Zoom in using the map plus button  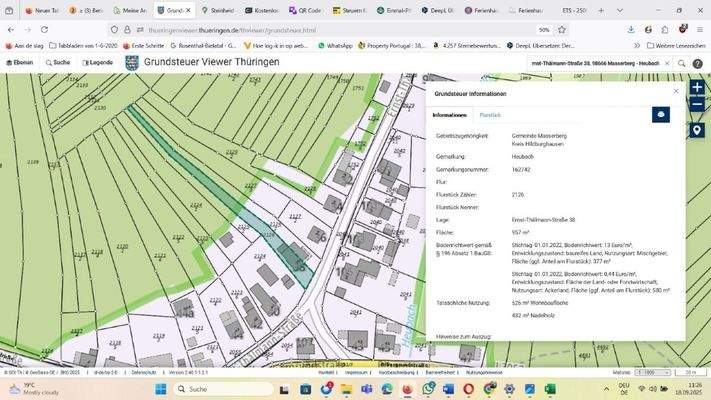click(697, 87)
